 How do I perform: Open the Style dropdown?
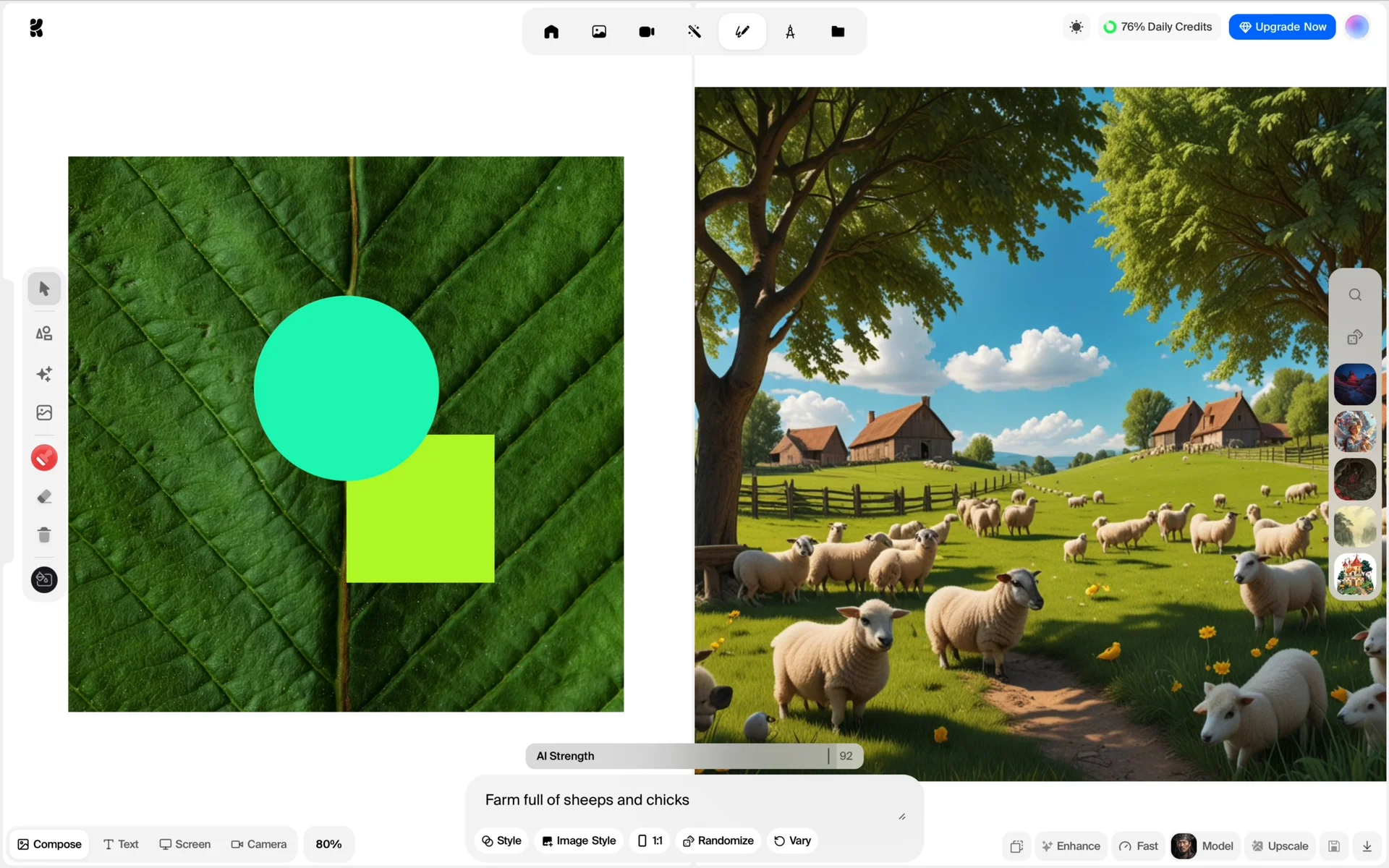(x=501, y=841)
